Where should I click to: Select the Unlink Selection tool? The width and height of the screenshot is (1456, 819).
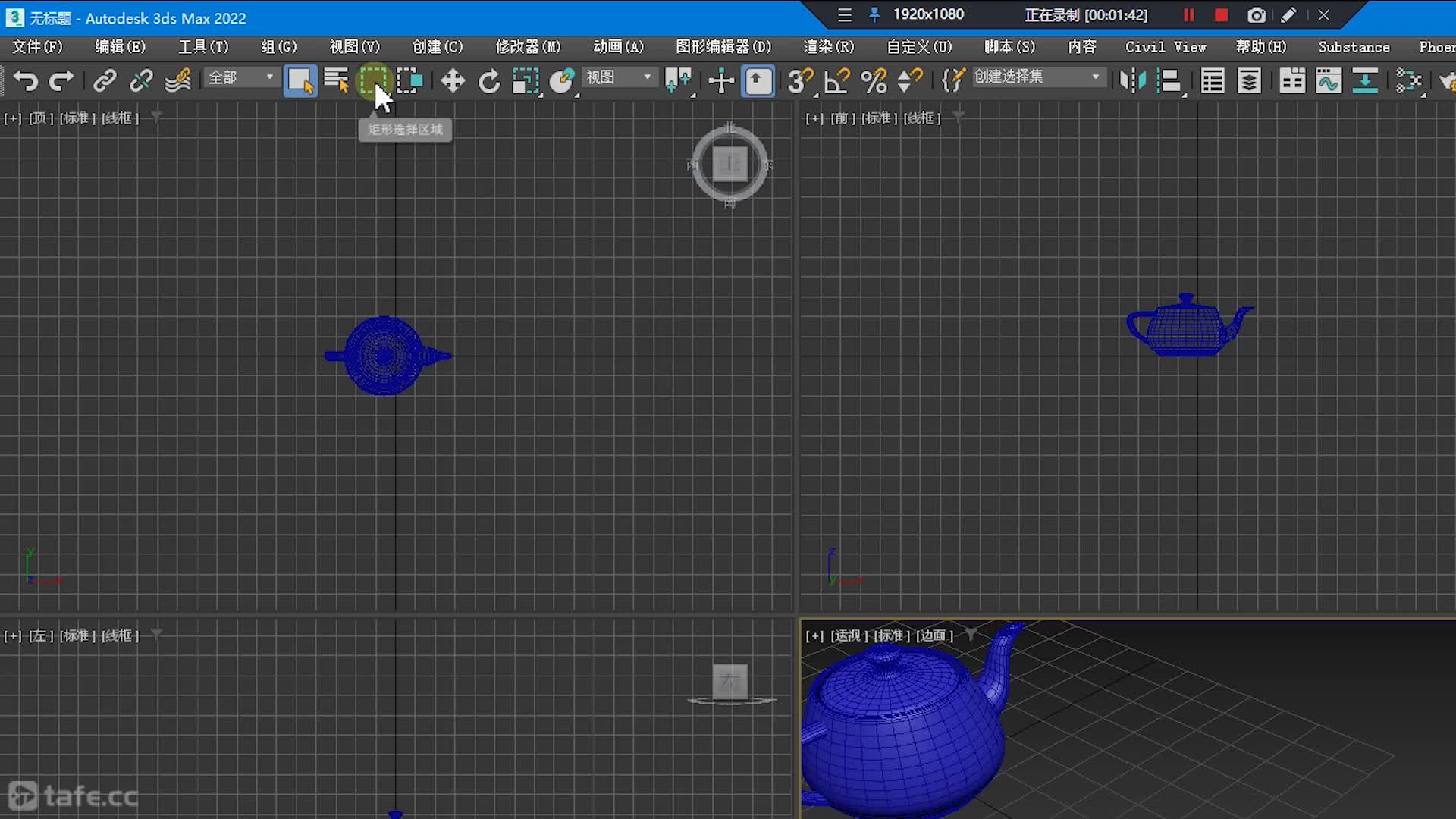[x=141, y=80]
